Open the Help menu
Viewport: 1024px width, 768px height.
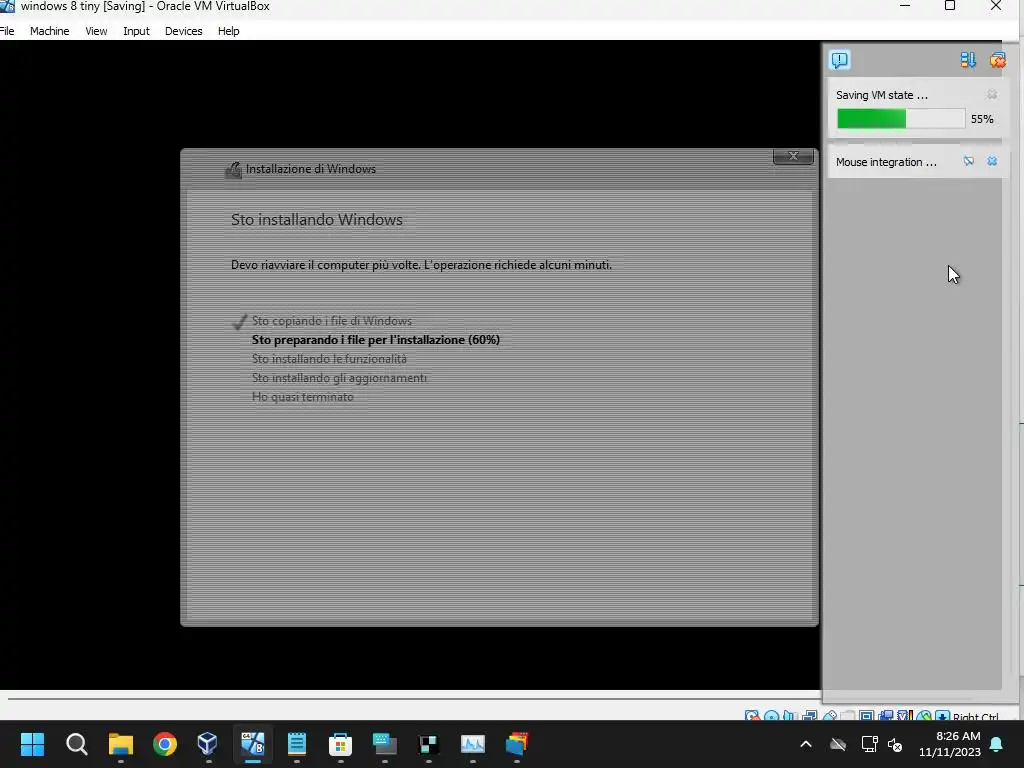click(229, 31)
